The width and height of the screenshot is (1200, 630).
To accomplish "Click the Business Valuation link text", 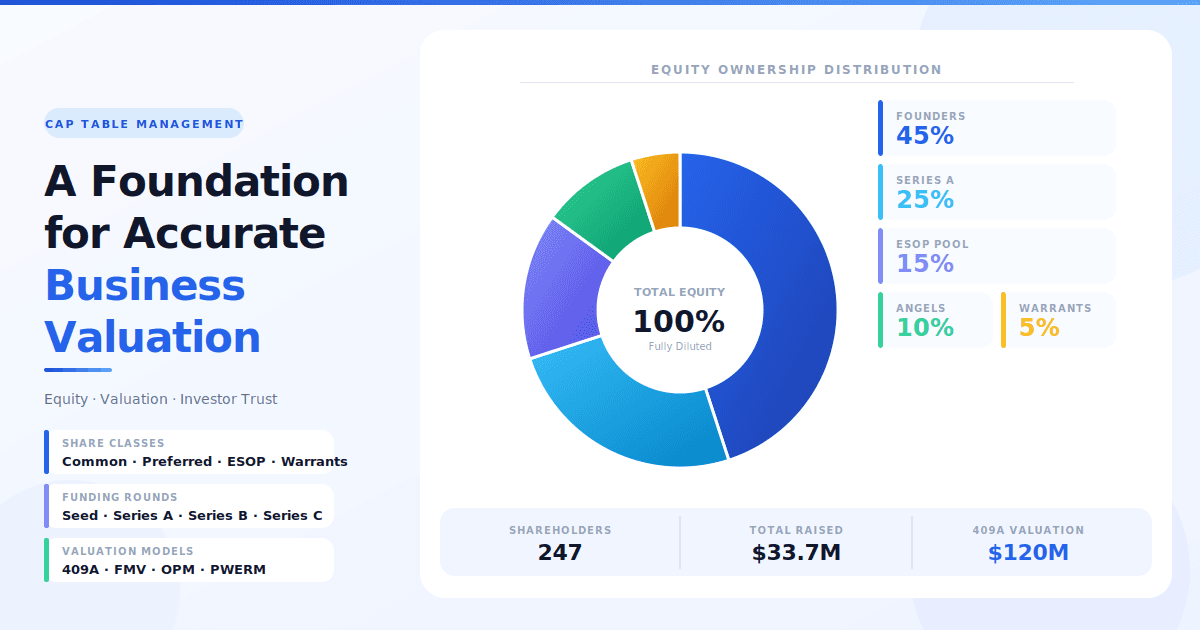I will tap(146, 310).
